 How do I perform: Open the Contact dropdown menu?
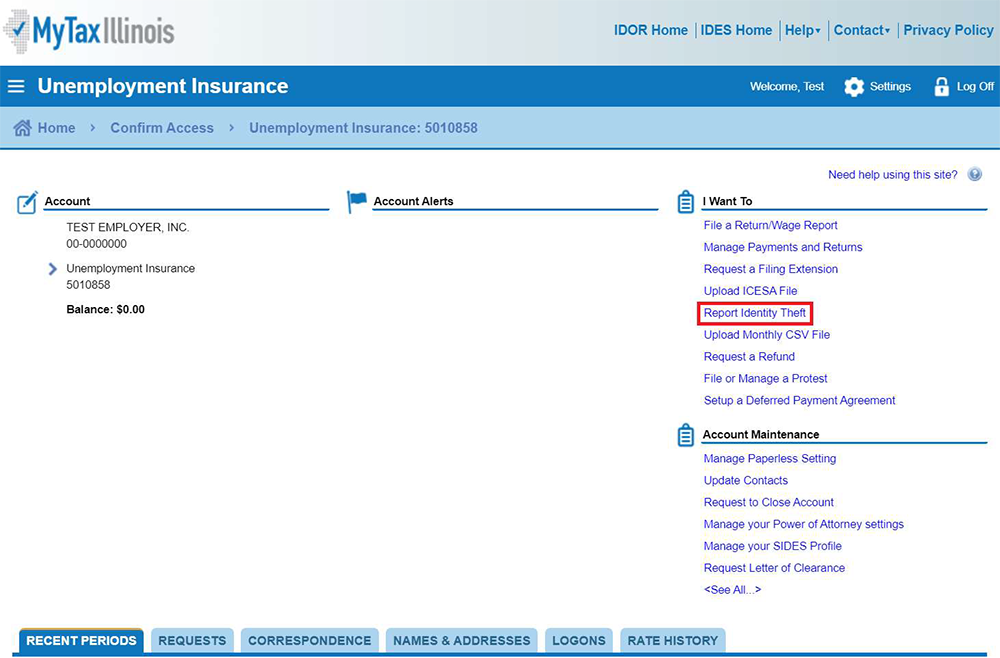pyautogui.click(x=861, y=30)
